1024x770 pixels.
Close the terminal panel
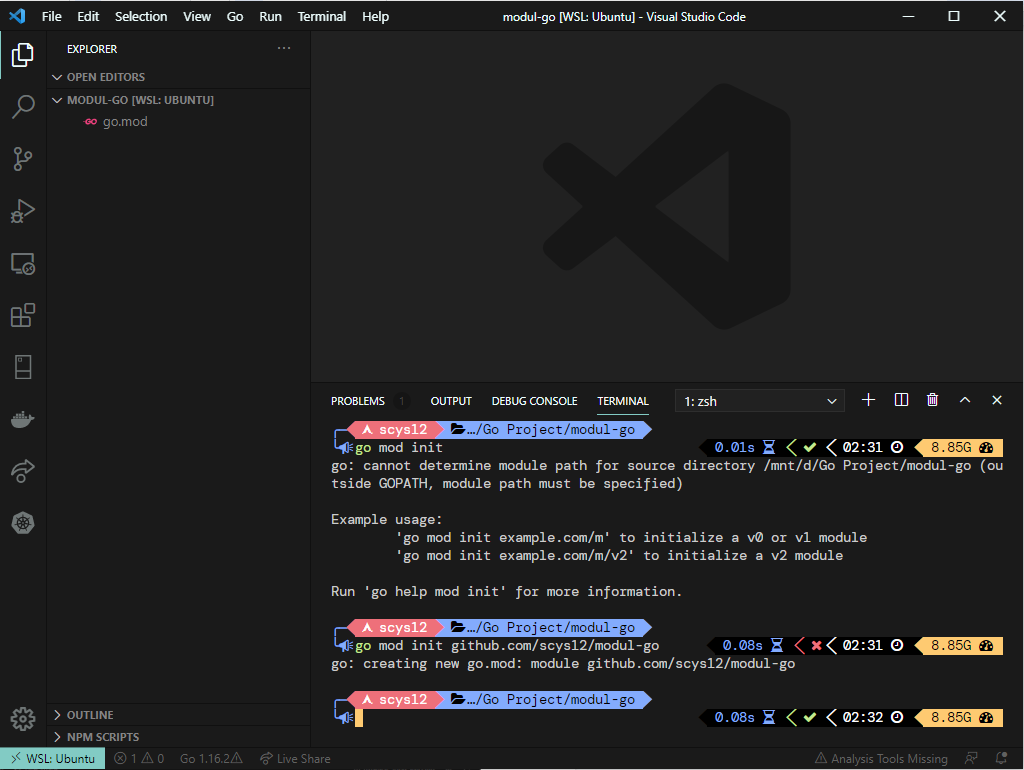[997, 400]
